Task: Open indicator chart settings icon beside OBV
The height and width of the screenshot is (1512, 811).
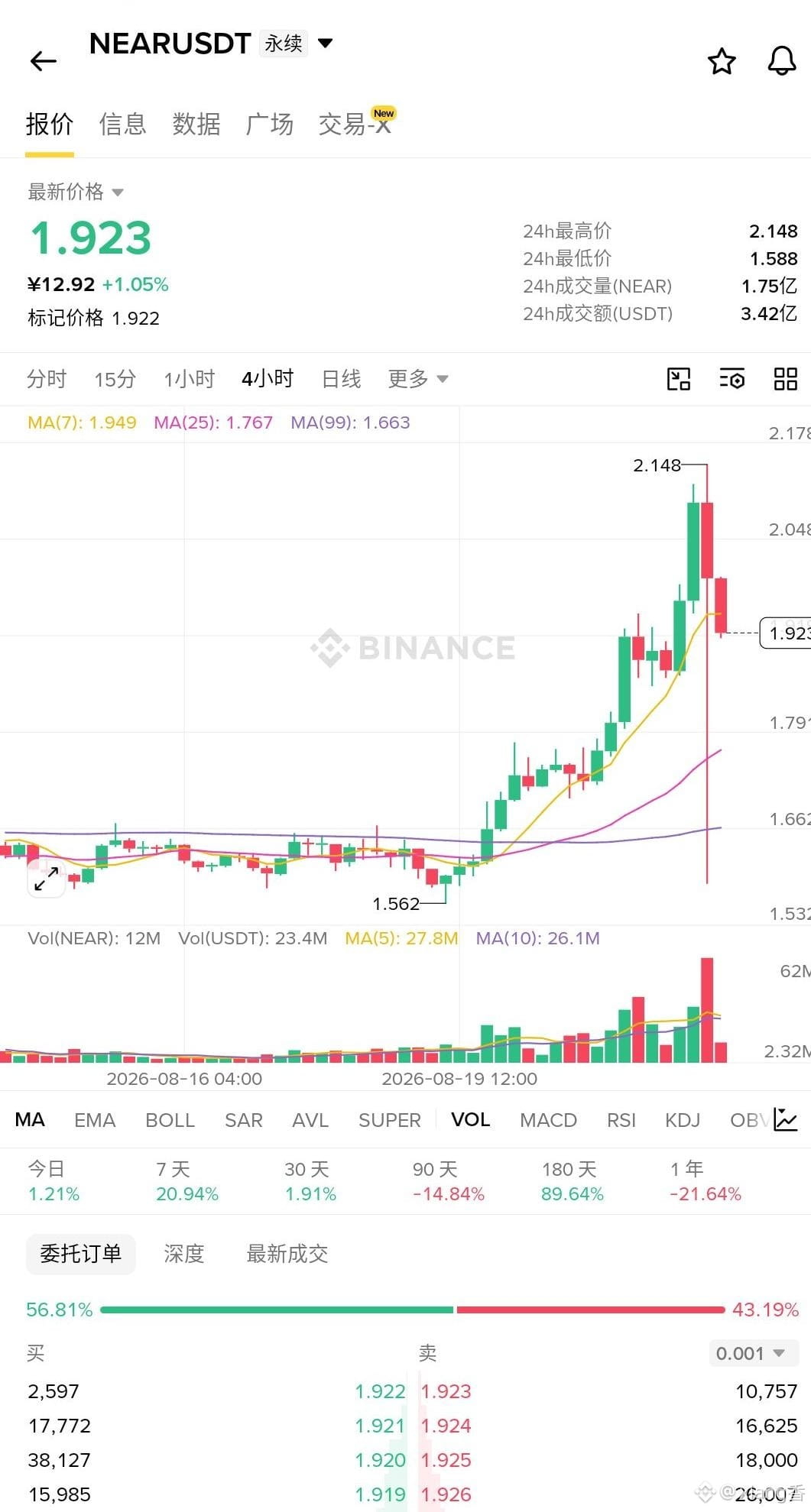Action: pyautogui.click(x=785, y=1120)
